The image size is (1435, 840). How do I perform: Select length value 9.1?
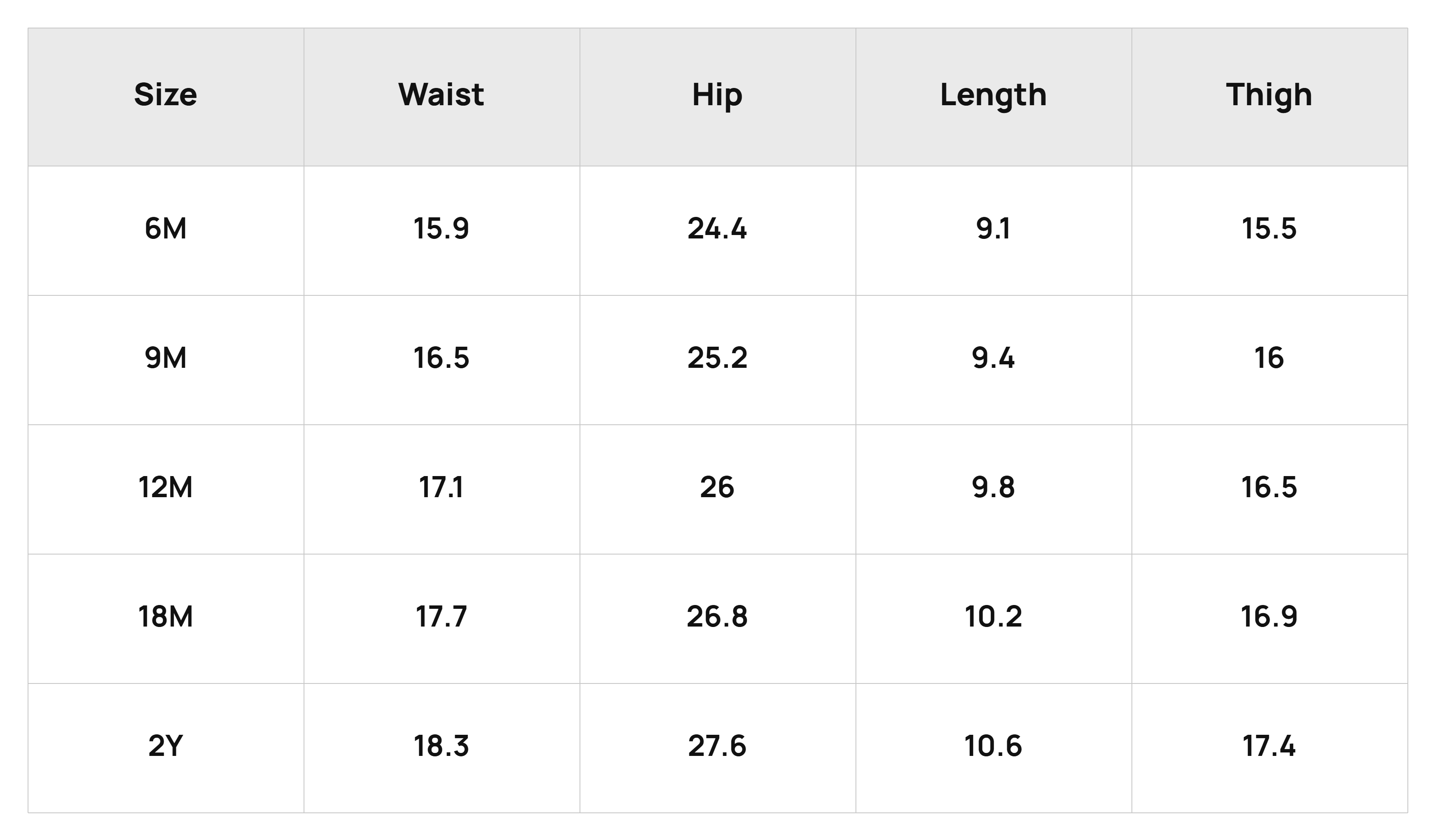993,229
